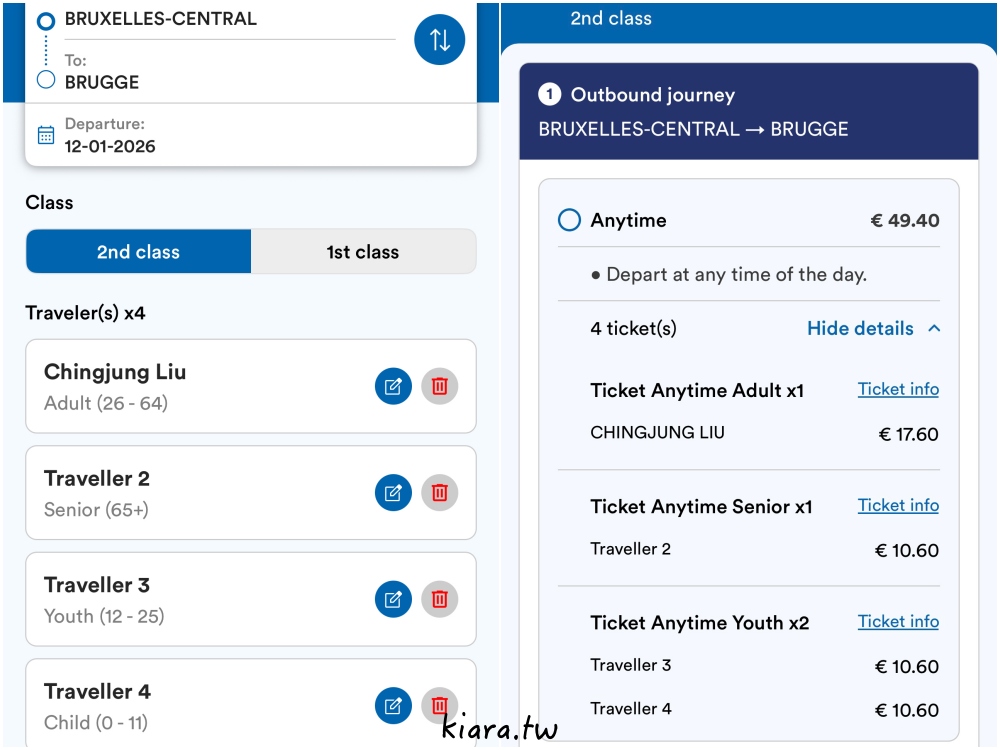Swap the origin and destination stations

[439, 39]
